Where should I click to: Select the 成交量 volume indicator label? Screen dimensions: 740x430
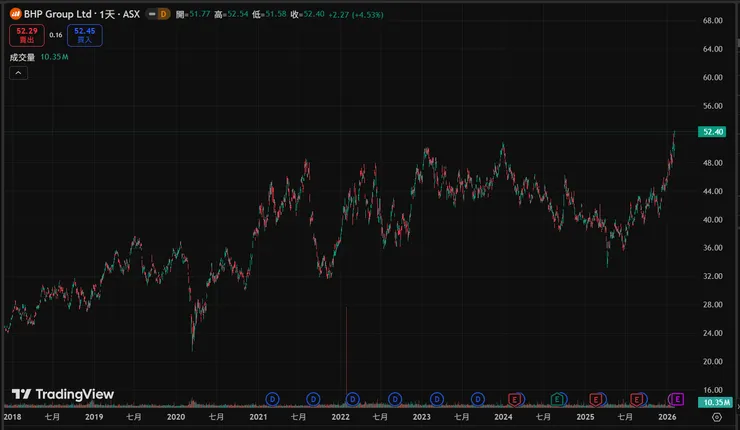pos(22,57)
